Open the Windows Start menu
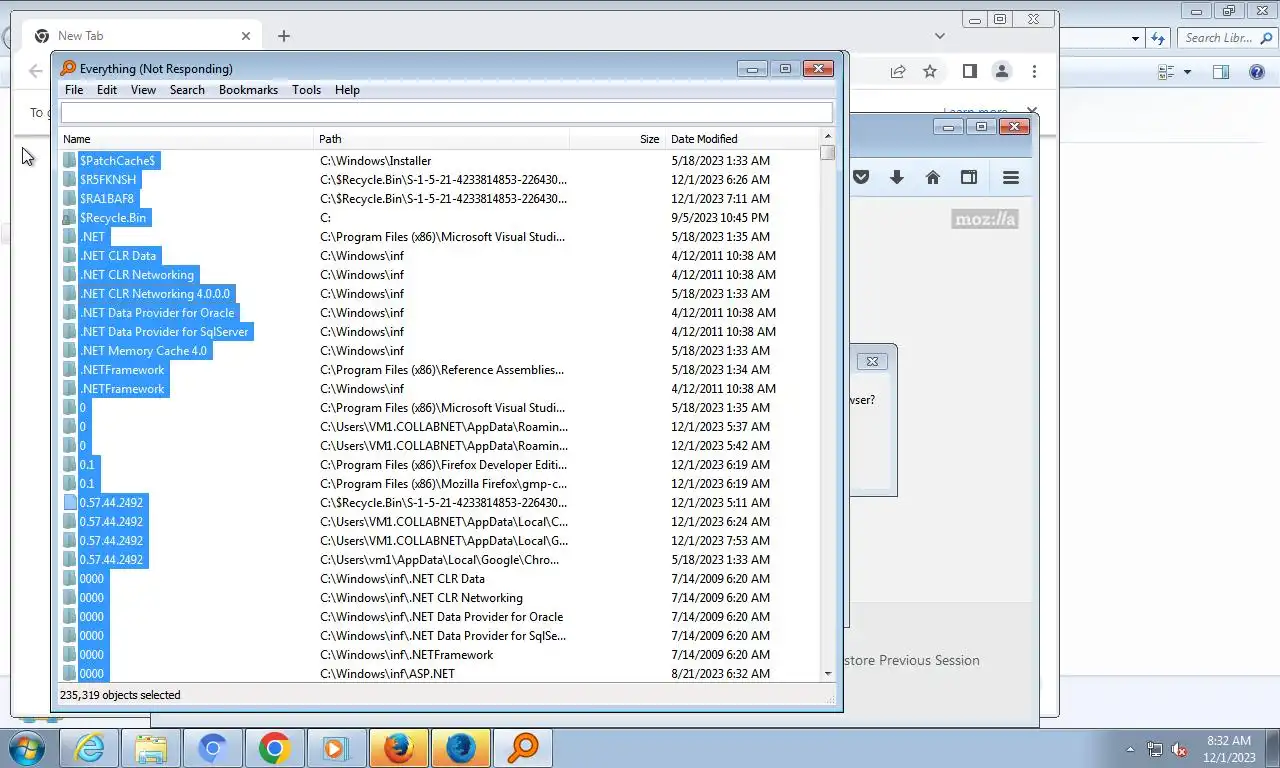Viewport: 1280px width, 768px height. click(x=25, y=748)
